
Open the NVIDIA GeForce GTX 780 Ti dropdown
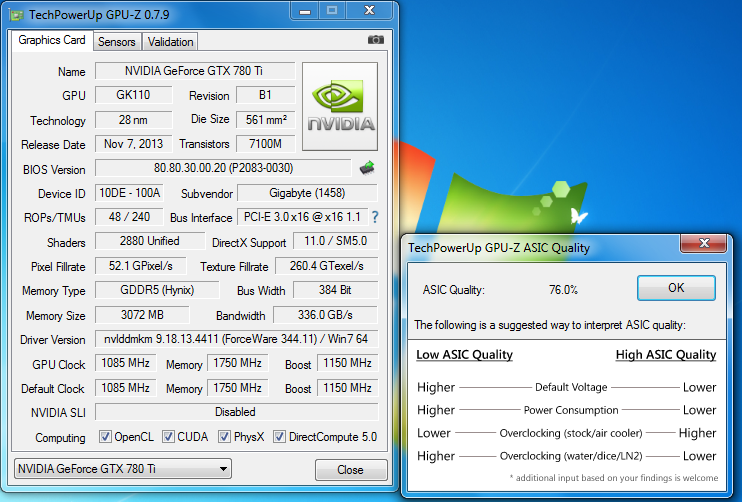click(x=123, y=469)
